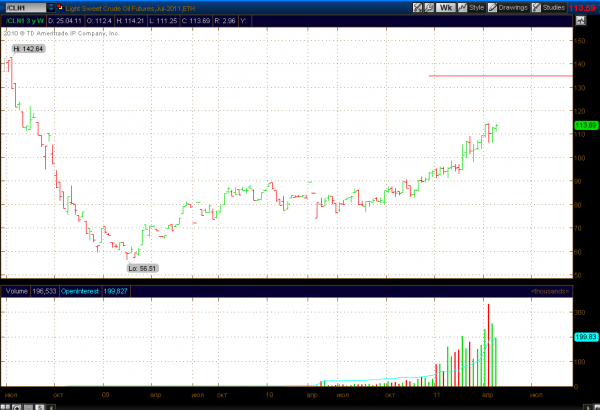Click the L: 111.25 low value
600x410 pixels.
pos(163,21)
